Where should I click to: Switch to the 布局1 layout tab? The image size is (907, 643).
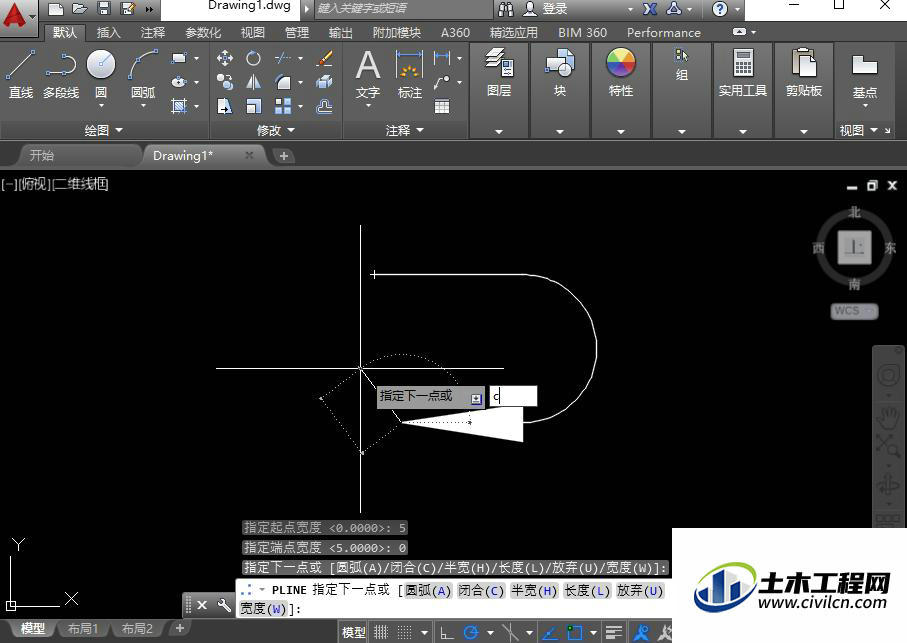tap(83, 629)
